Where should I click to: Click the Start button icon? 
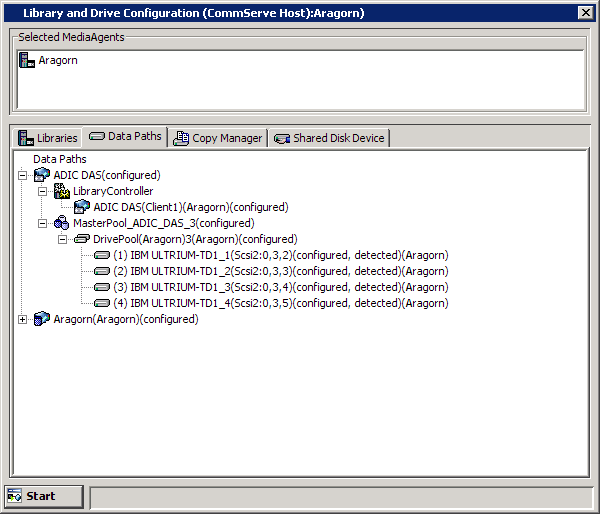[15, 496]
